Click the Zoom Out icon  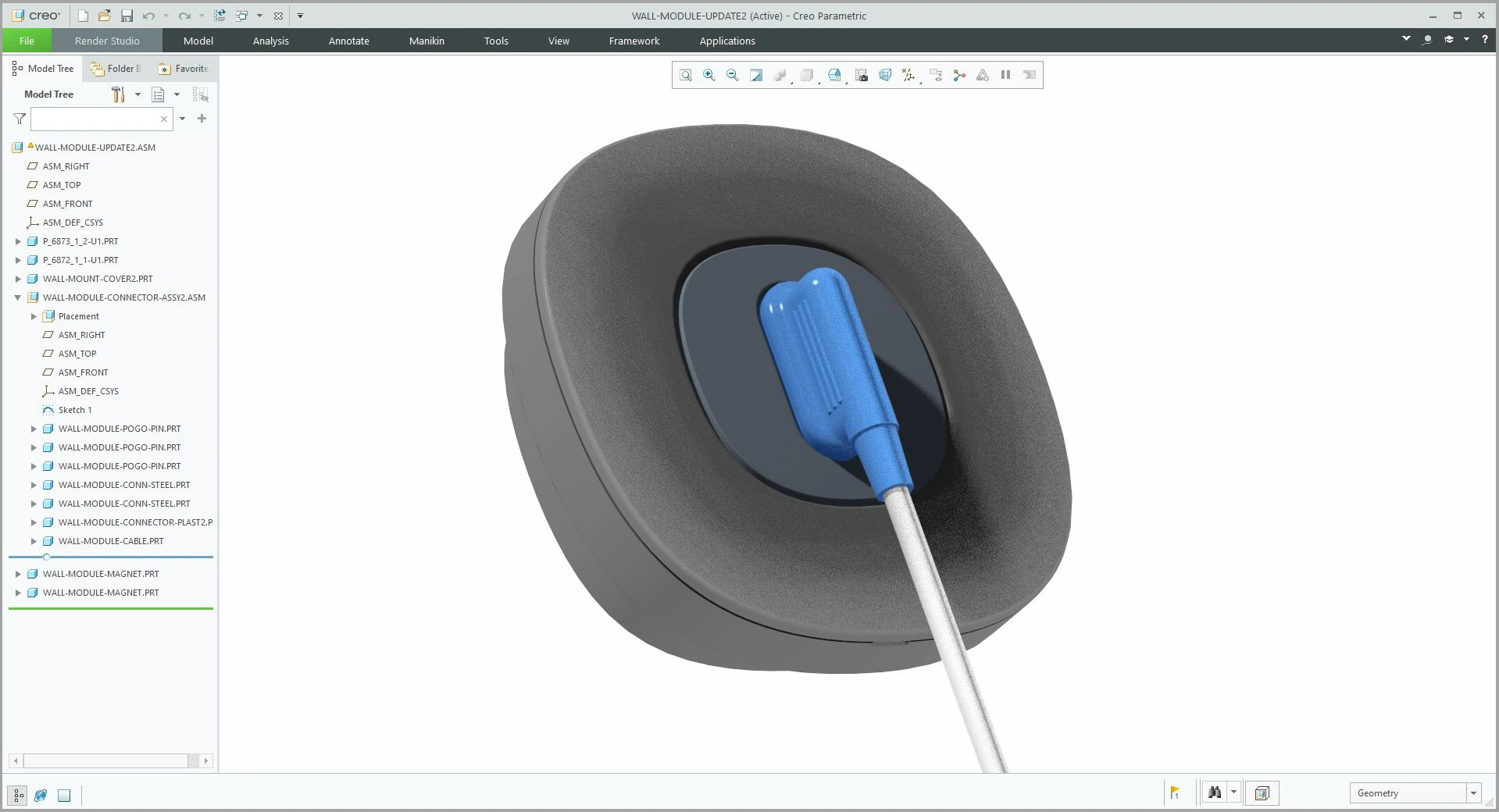coord(733,75)
